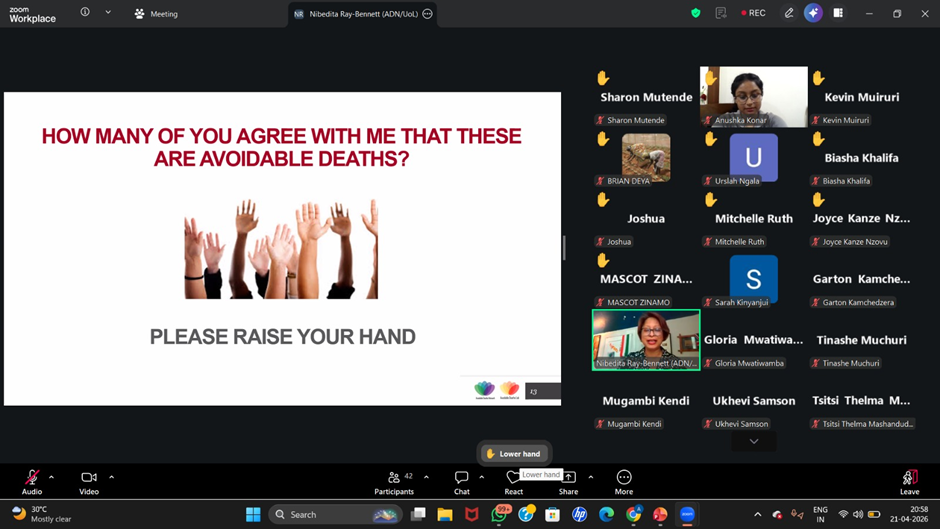Screen dimensions: 940x529
Task: Open the Chat panel
Action: [x=462, y=482]
